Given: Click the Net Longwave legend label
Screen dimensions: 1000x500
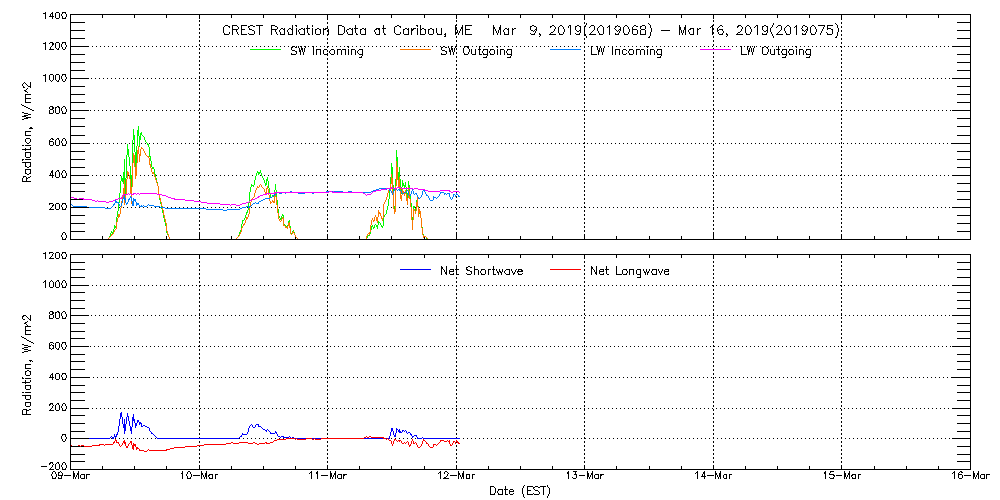Looking at the screenshot, I should pos(630,271).
